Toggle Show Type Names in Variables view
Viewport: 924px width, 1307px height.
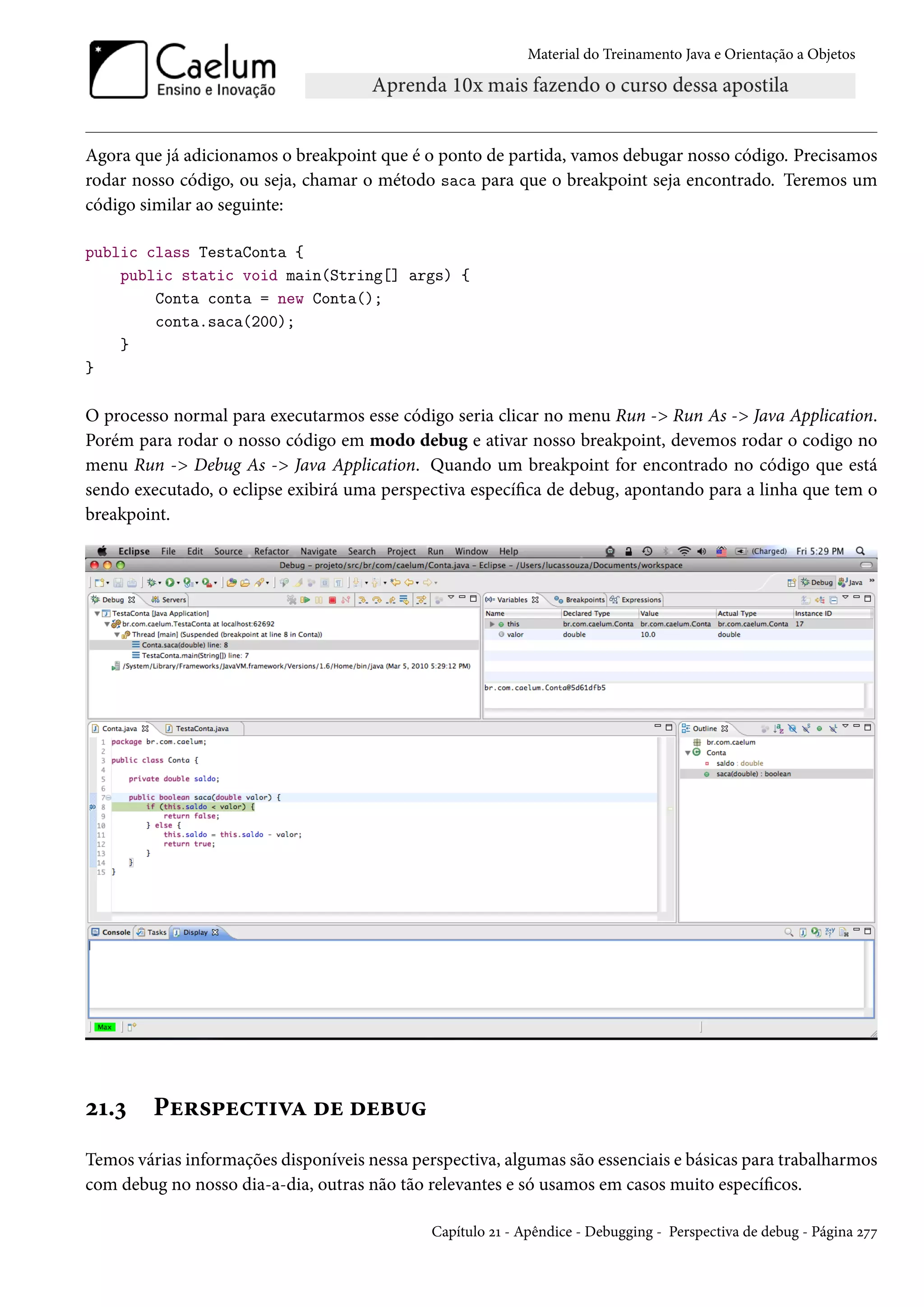coord(806,599)
